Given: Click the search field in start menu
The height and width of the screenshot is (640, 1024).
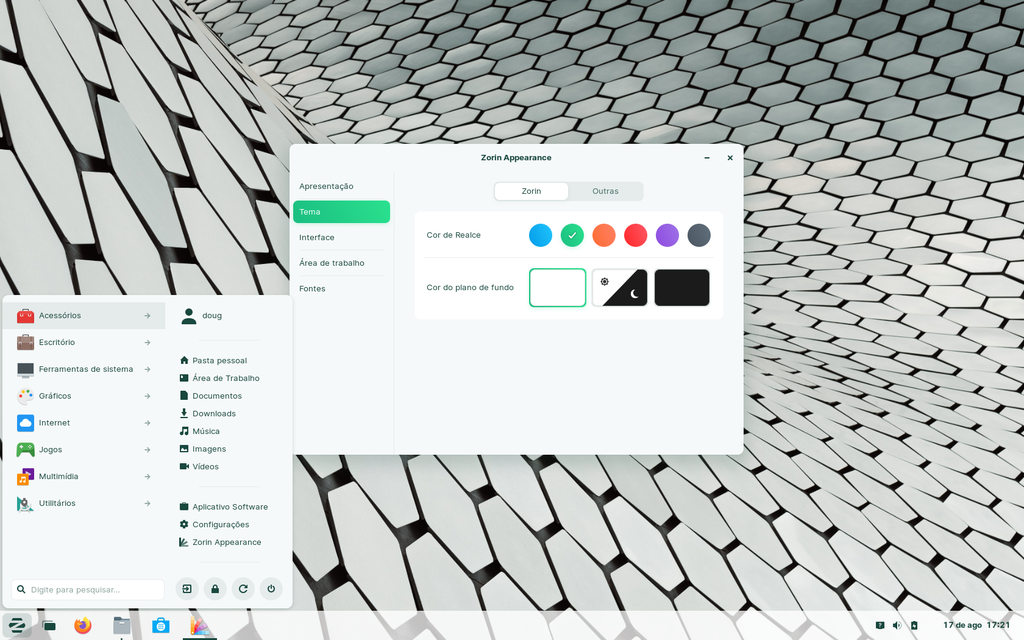Looking at the screenshot, I should pyautogui.click(x=88, y=589).
